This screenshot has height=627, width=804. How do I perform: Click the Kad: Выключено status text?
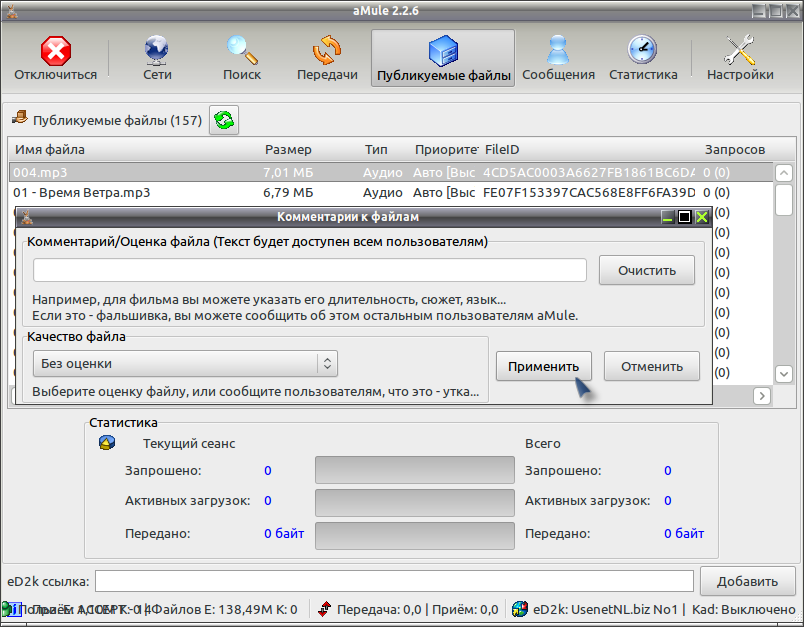(743, 610)
